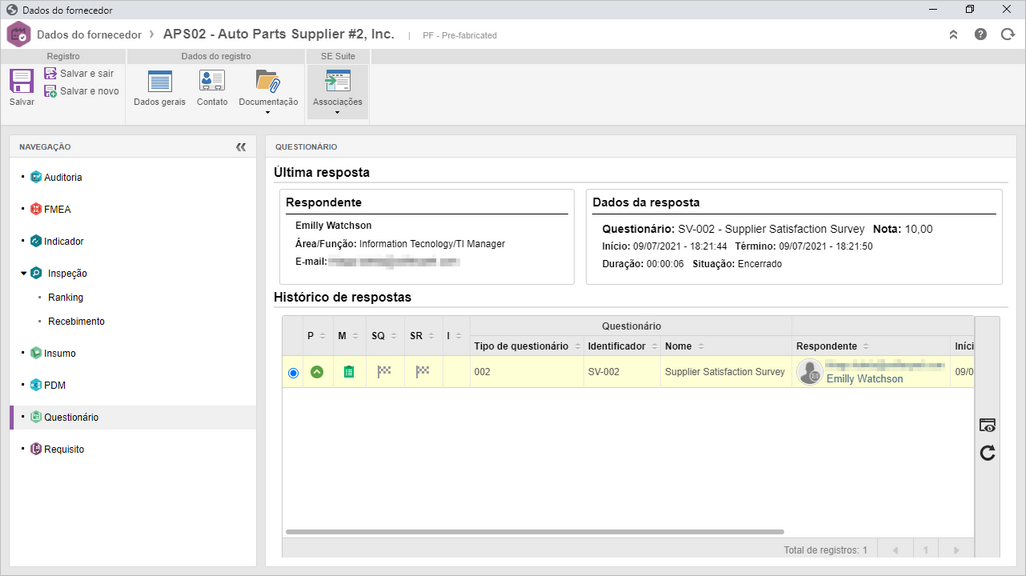Image resolution: width=1026 pixels, height=576 pixels.
Task: Sort by the I column
Action: (459, 336)
